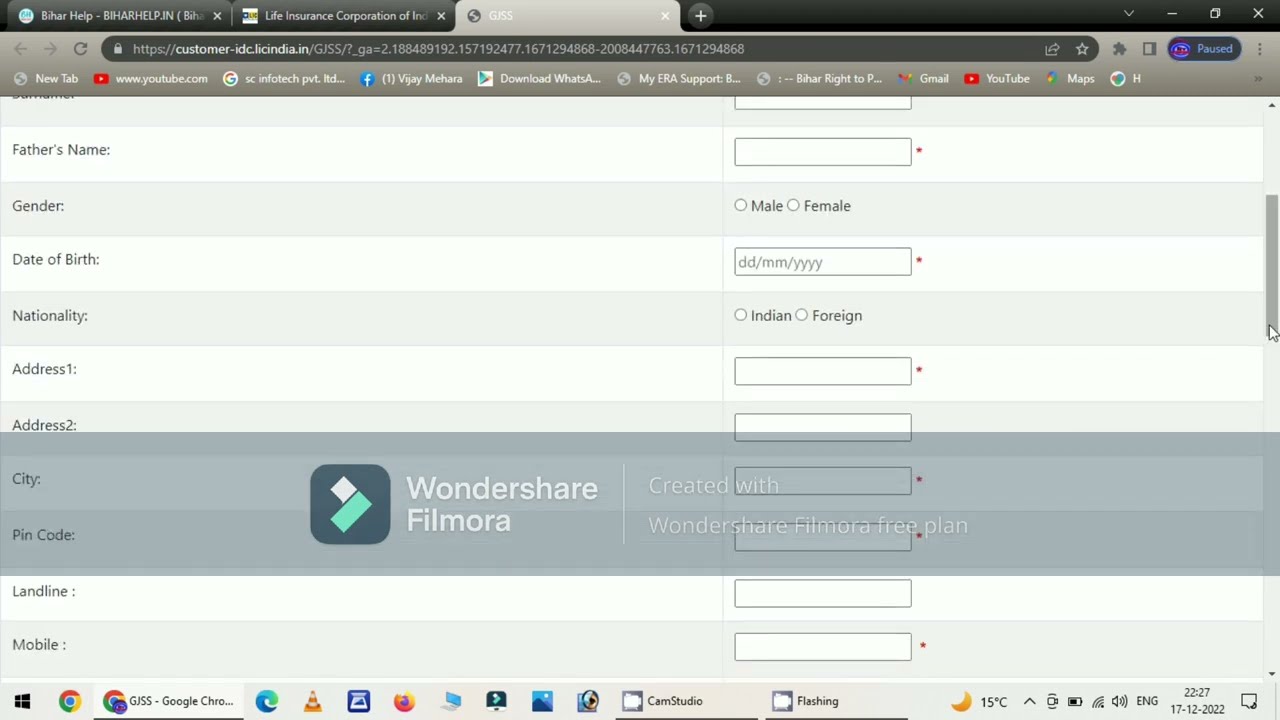Open network Wi-Fi tray icon
Image resolution: width=1280 pixels, height=720 pixels.
1098,701
